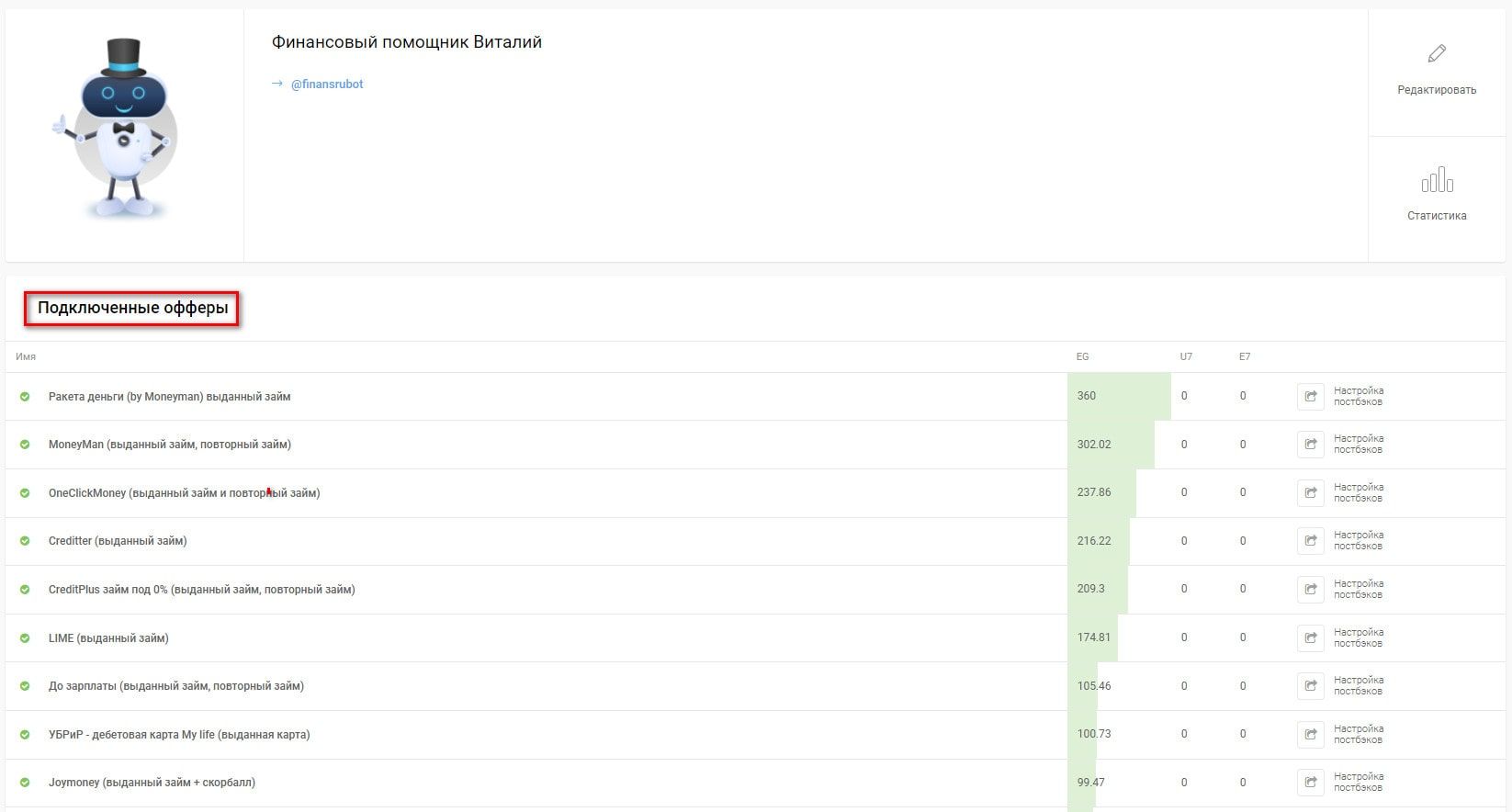Open Настройка постбэков for OneClickMoney
Image resolution: width=1512 pixels, height=812 pixels.
click(x=1359, y=492)
